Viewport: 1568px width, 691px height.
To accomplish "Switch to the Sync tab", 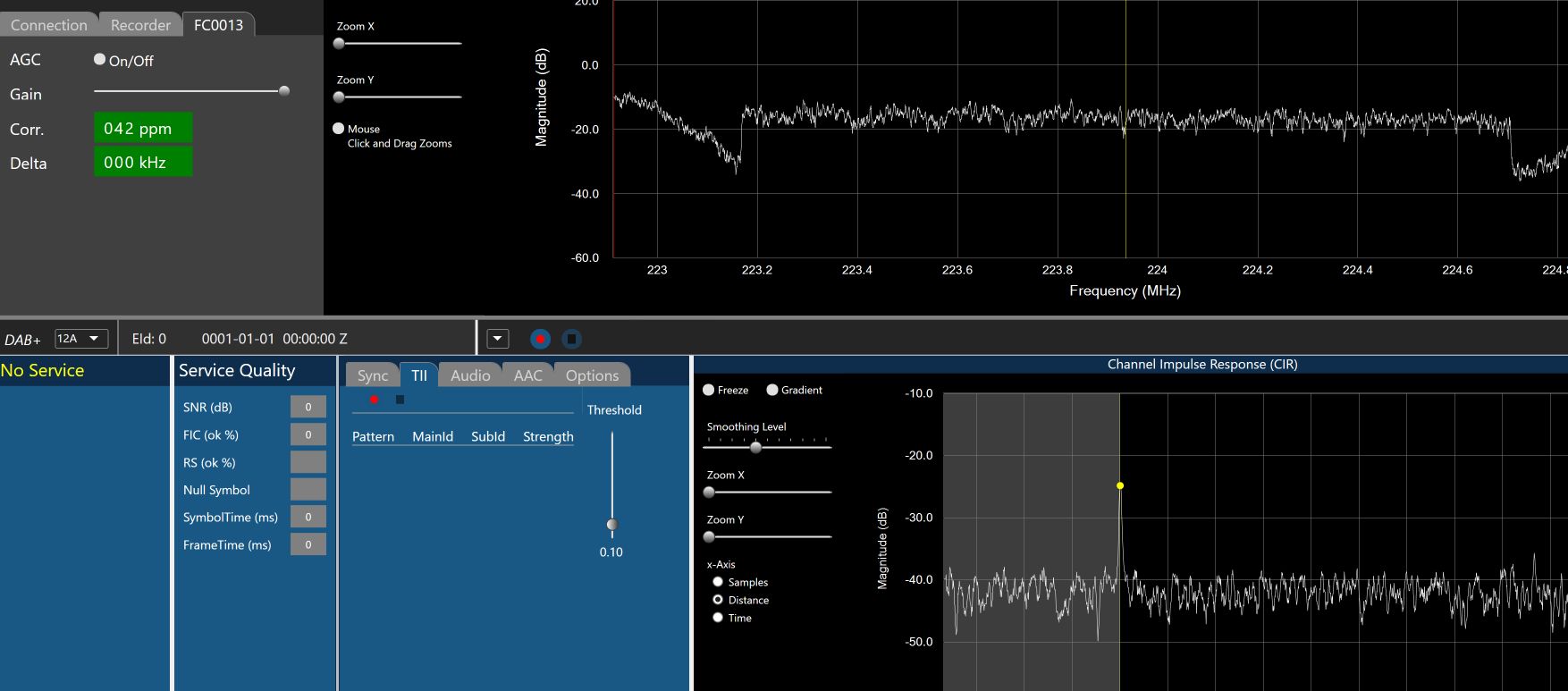I will [x=372, y=375].
